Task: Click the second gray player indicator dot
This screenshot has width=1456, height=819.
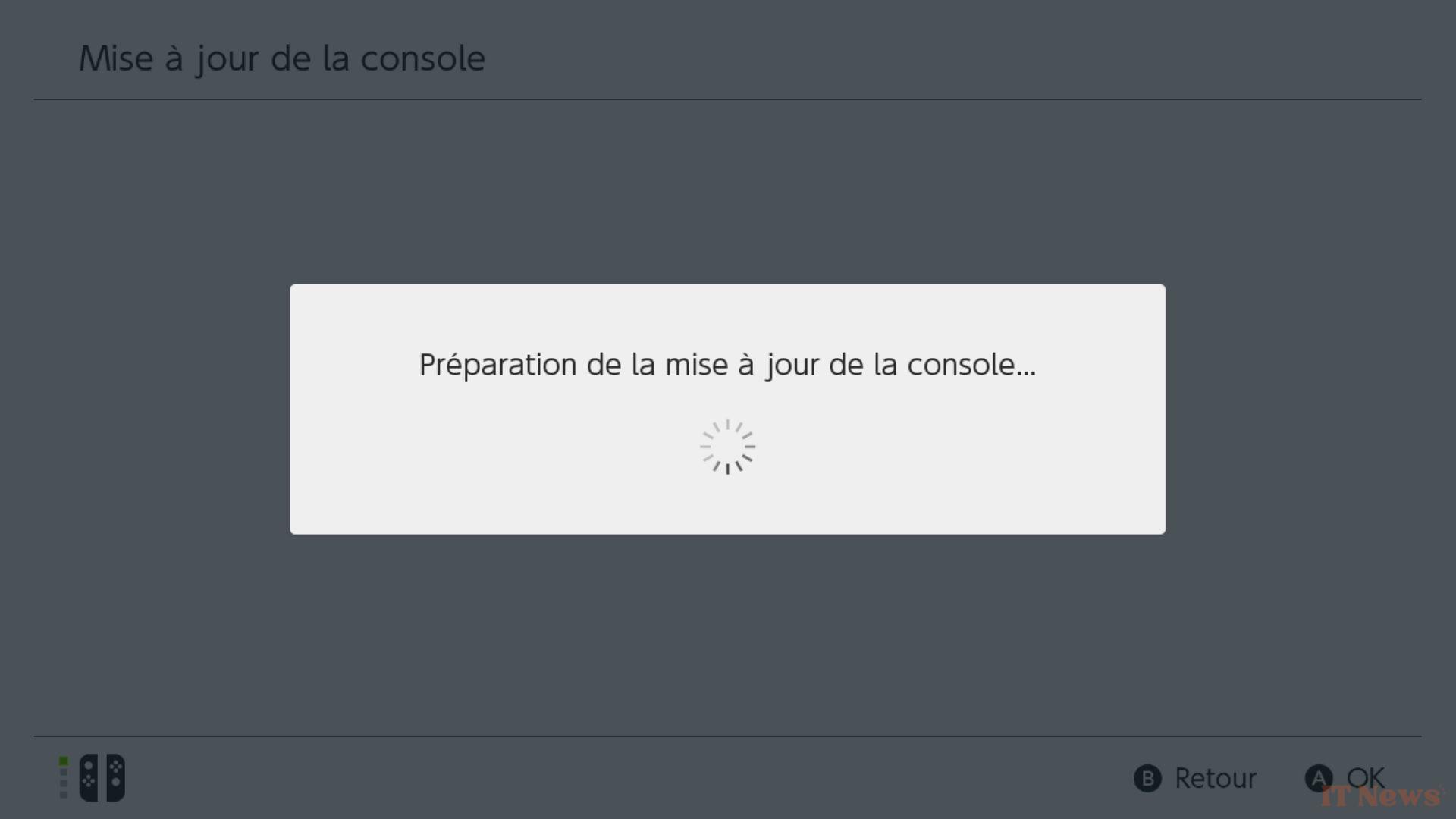Action: [64, 772]
